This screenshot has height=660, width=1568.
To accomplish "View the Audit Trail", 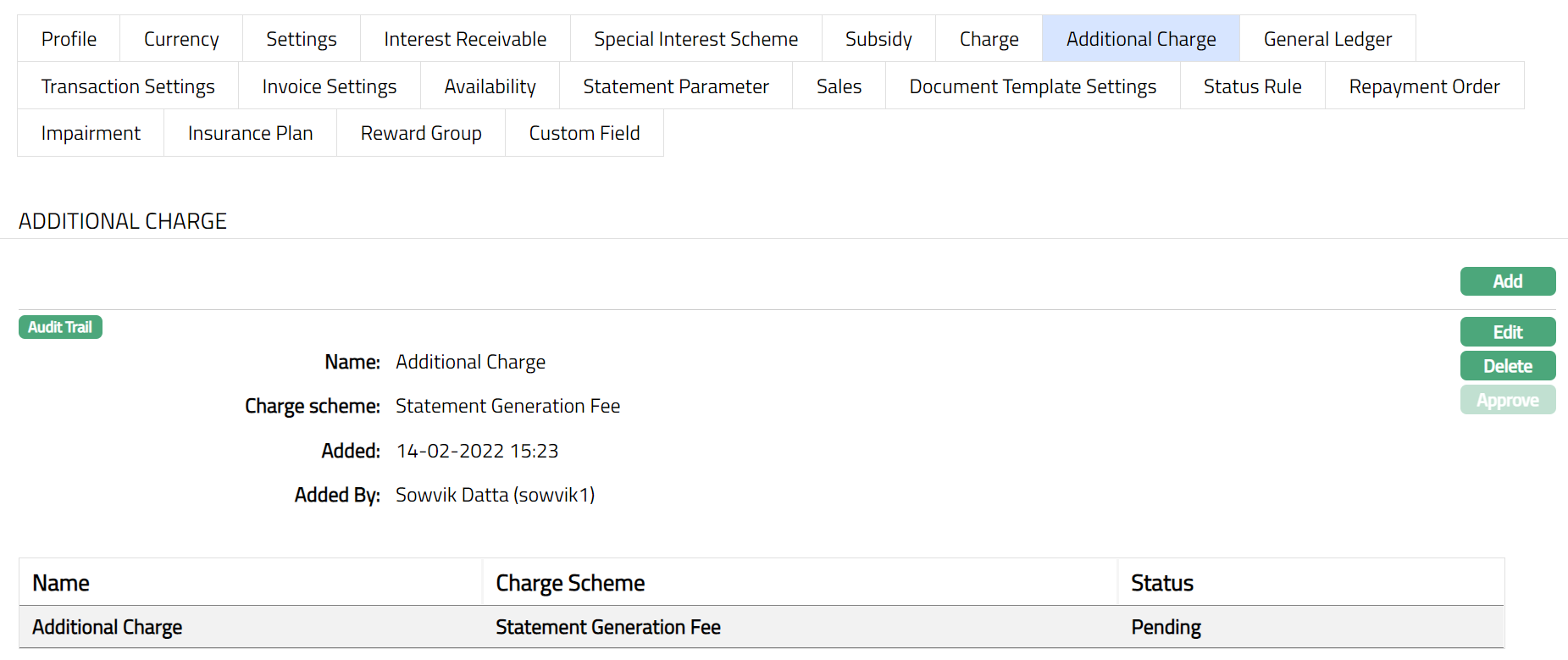I will click(x=60, y=327).
